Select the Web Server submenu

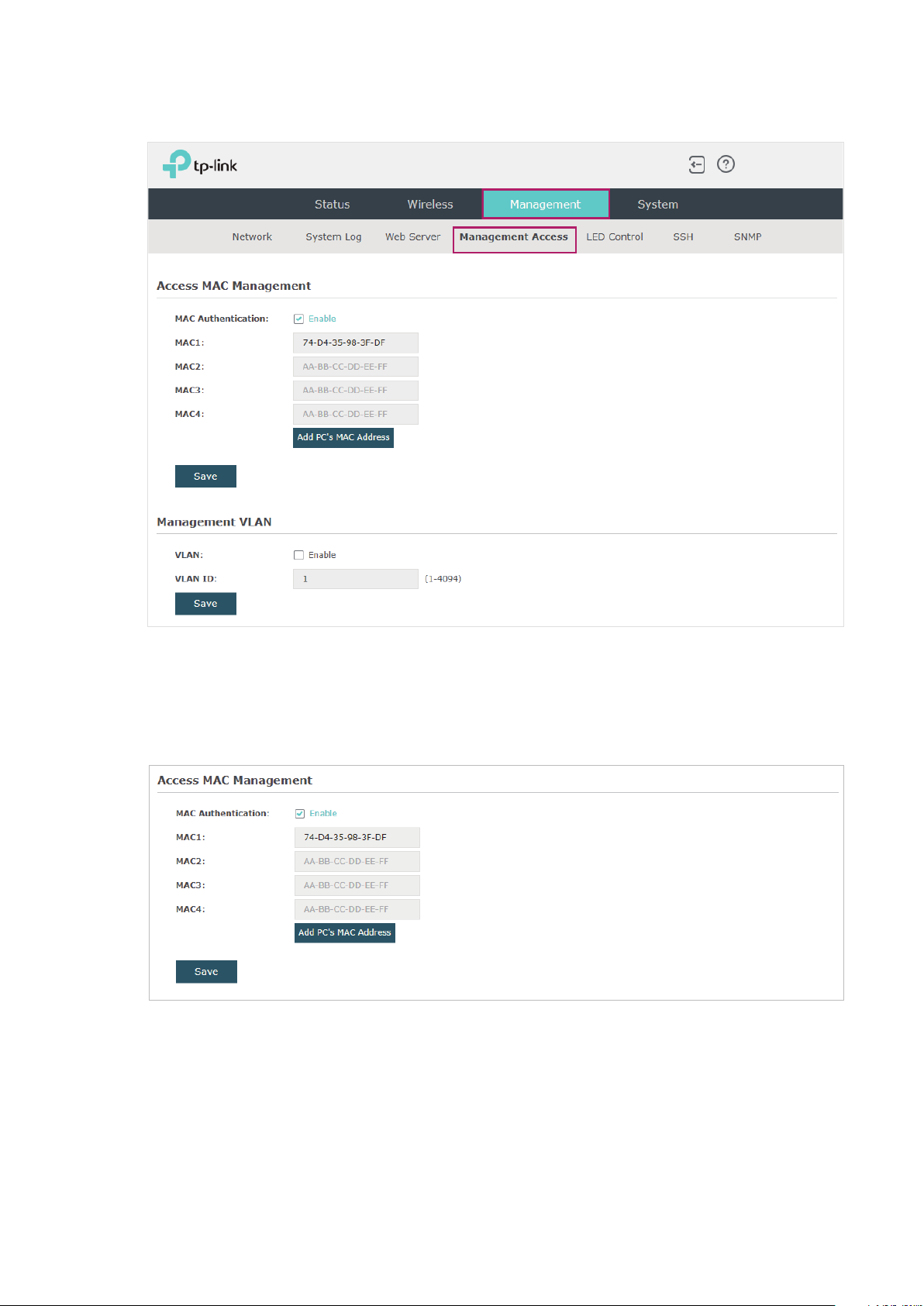(412, 237)
